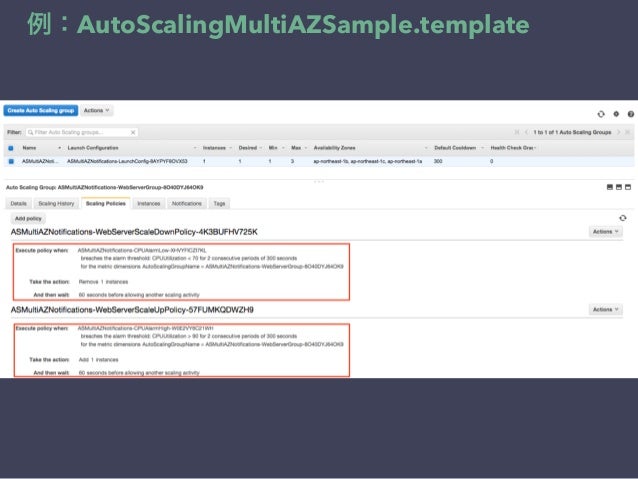Select the Scaling Policies tab
638x479 pixels.
click(106, 203)
